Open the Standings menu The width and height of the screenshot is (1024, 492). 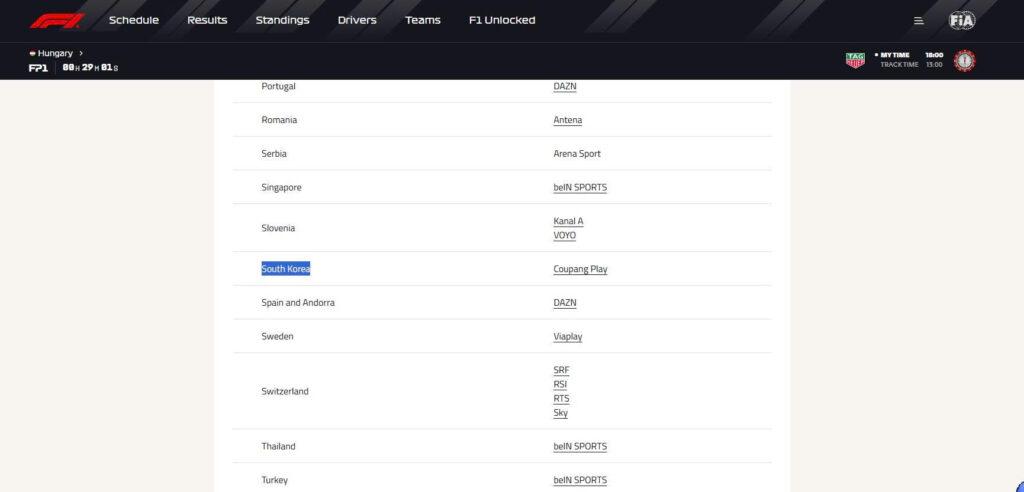point(282,20)
